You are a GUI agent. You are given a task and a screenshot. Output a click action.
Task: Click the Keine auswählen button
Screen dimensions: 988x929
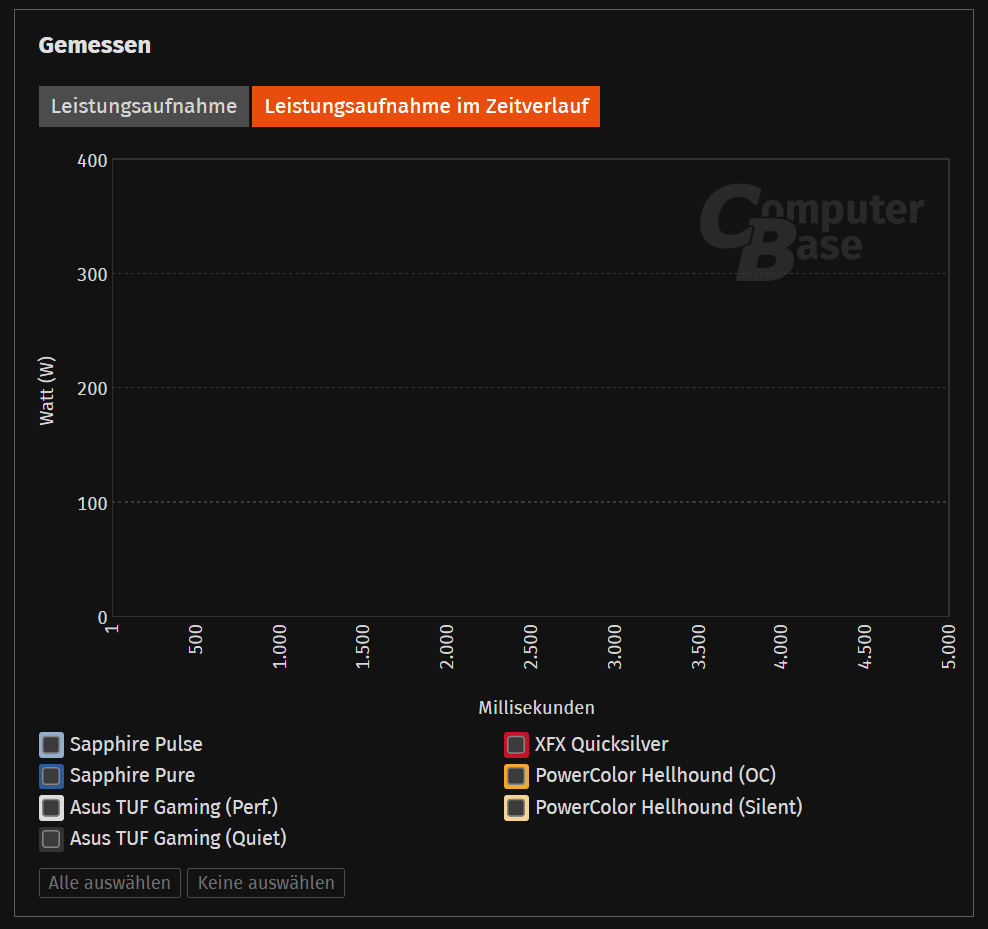[x=266, y=883]
